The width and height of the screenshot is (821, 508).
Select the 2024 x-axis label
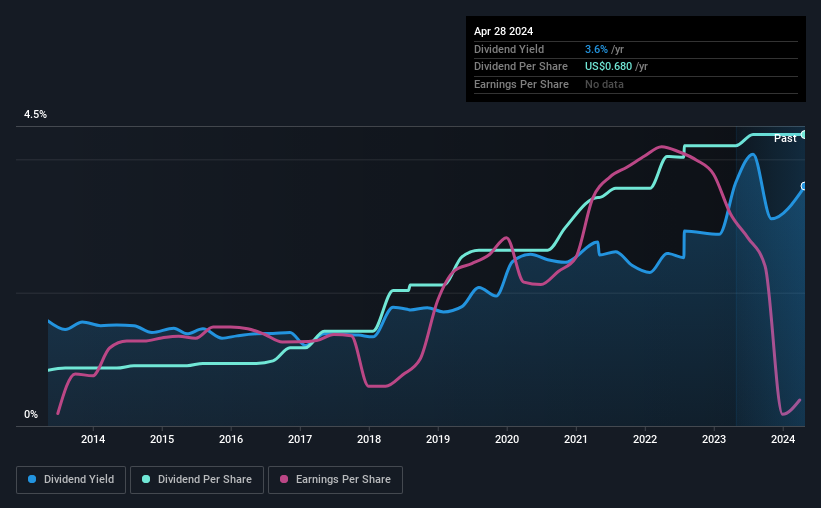(x=783, y=439)
